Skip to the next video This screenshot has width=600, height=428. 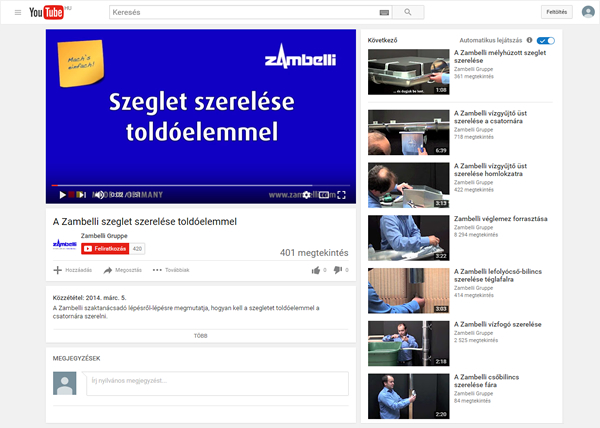point(81,195)
